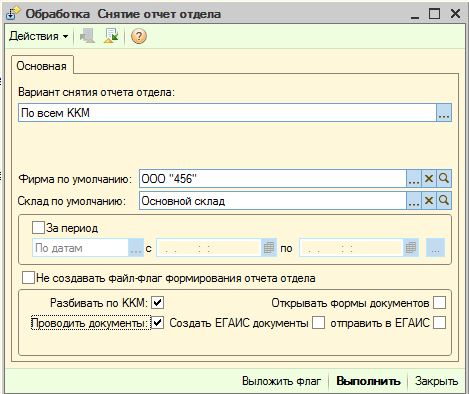Open the Действия dropdown menu
469x394 pixels.
pos(39,36)
